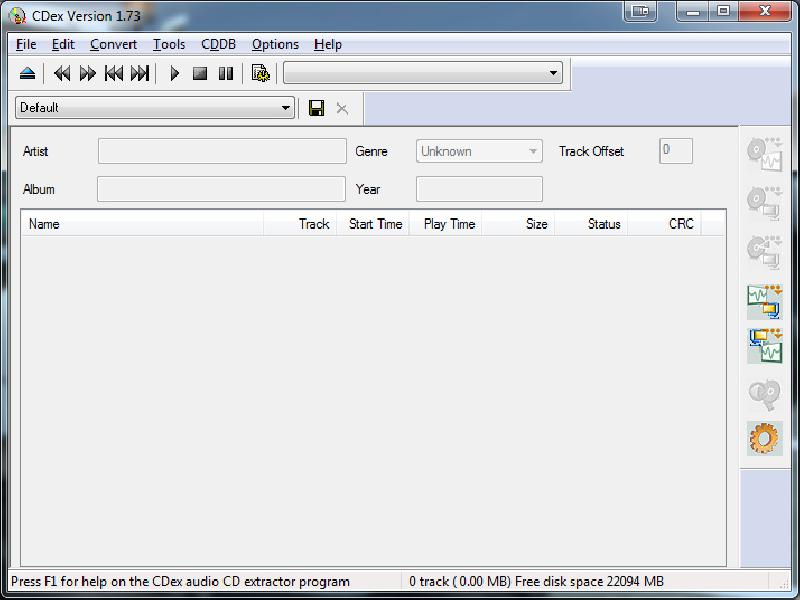Image resolution: width=800 pixels, height=600 pixels.
Task: Click the status bar text '0 track (0.00 MB) Free disk space 22094 MB'
Action: (x=536, y=581)
